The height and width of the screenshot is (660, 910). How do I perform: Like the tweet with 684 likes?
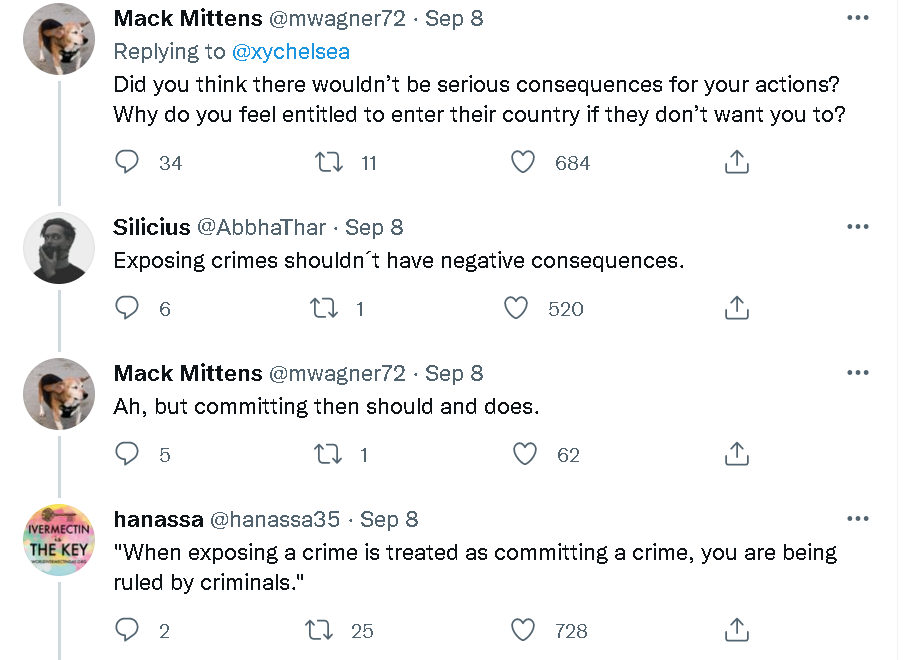point(523,162)
